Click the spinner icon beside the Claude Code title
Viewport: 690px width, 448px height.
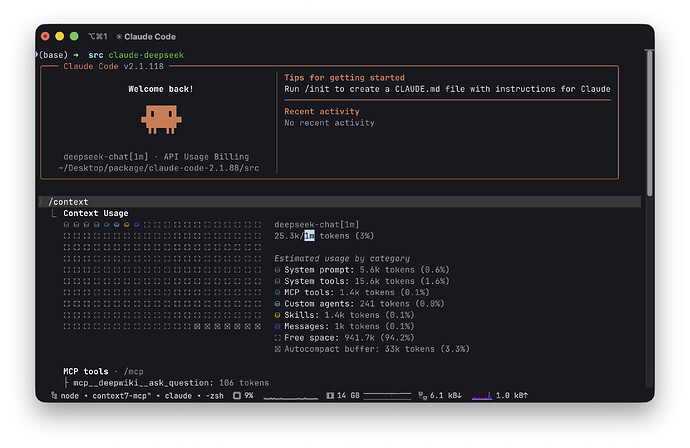click(119, 37)
